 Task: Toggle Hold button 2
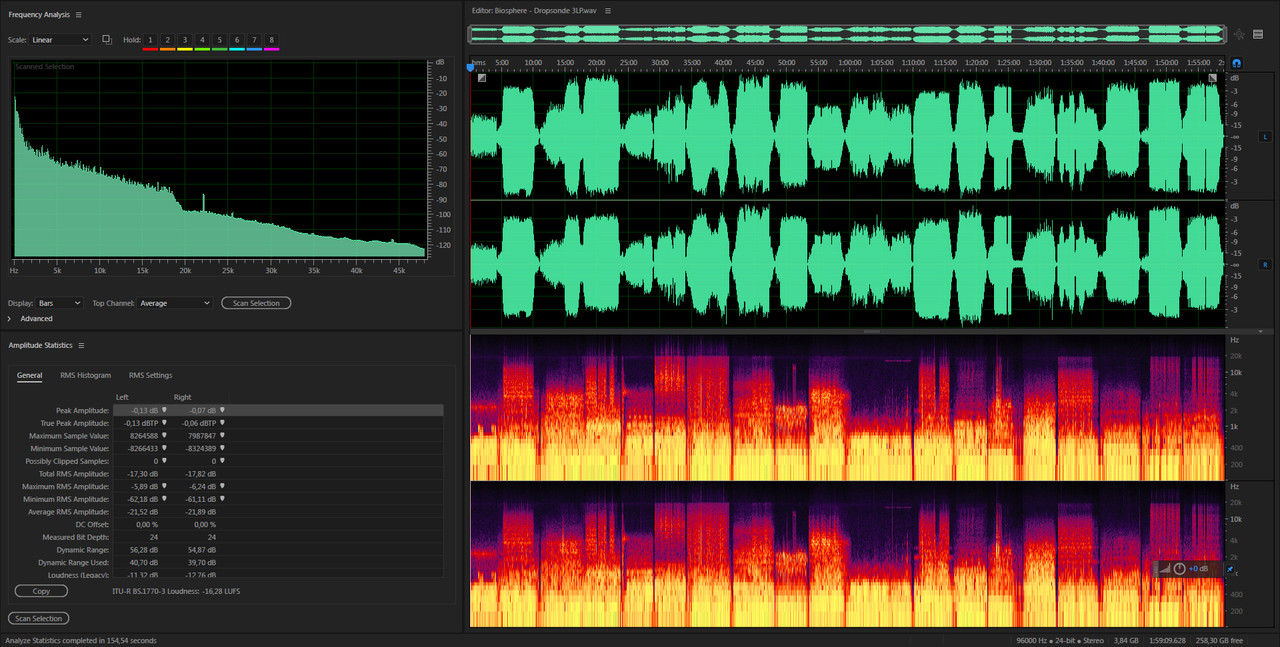click(x=167, y=40)
